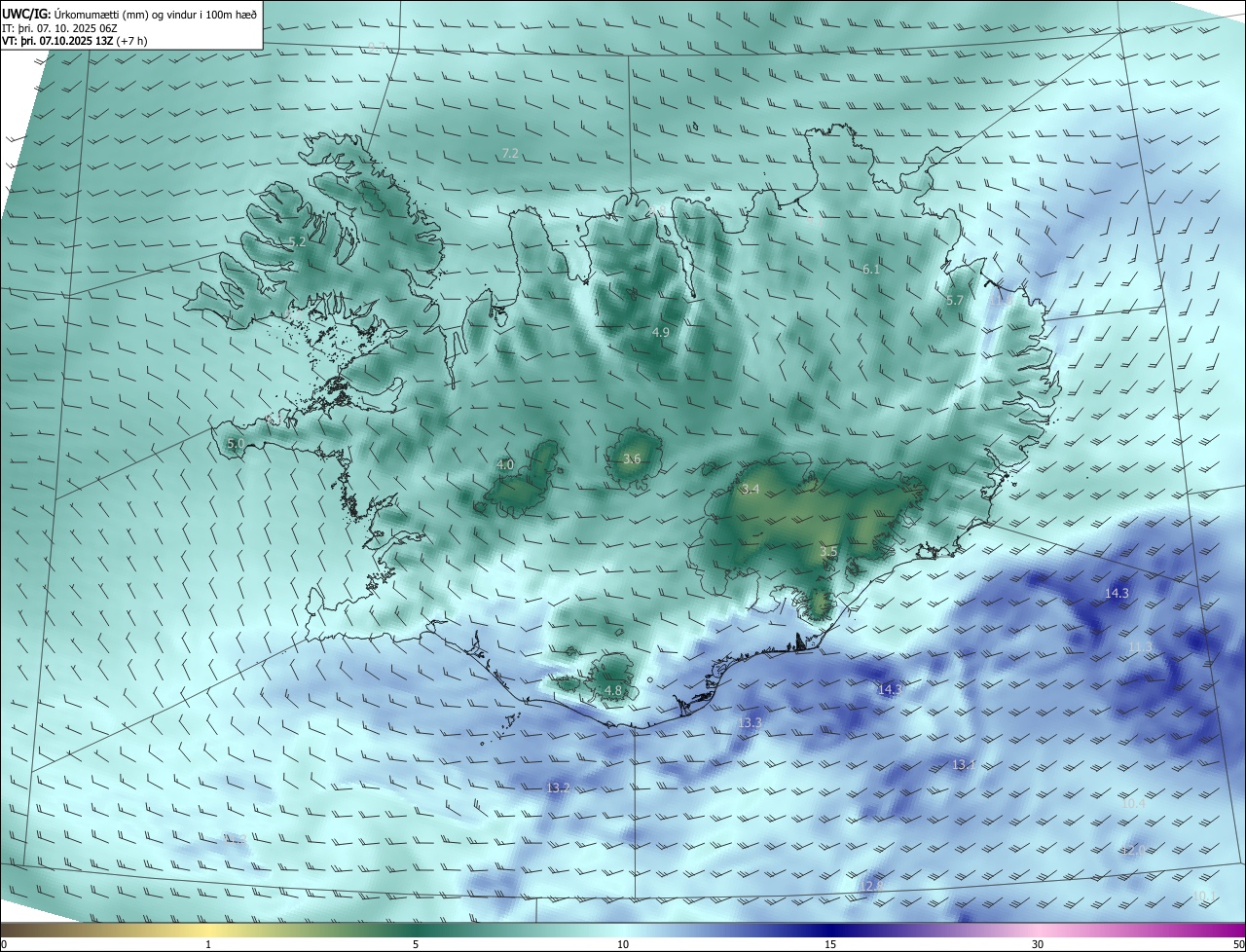
Task: Click the 3.4 value label
Action: point(751,490)
